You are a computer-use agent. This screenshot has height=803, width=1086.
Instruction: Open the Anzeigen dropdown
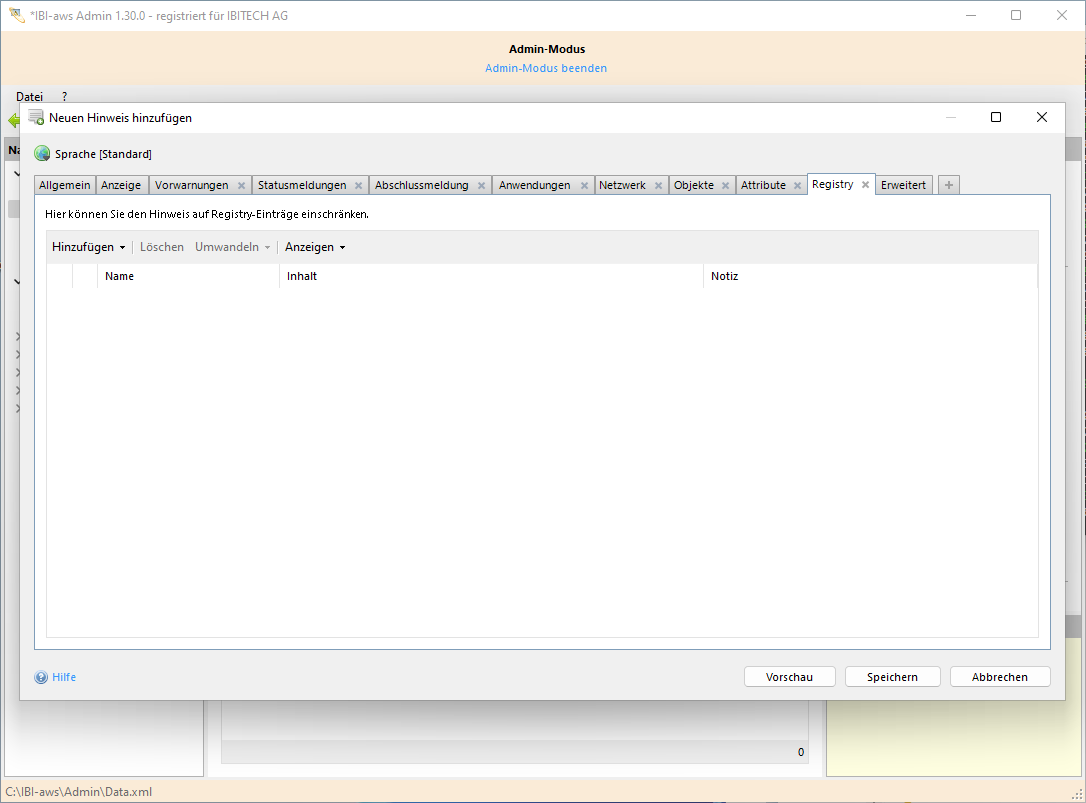coord(314,246)
